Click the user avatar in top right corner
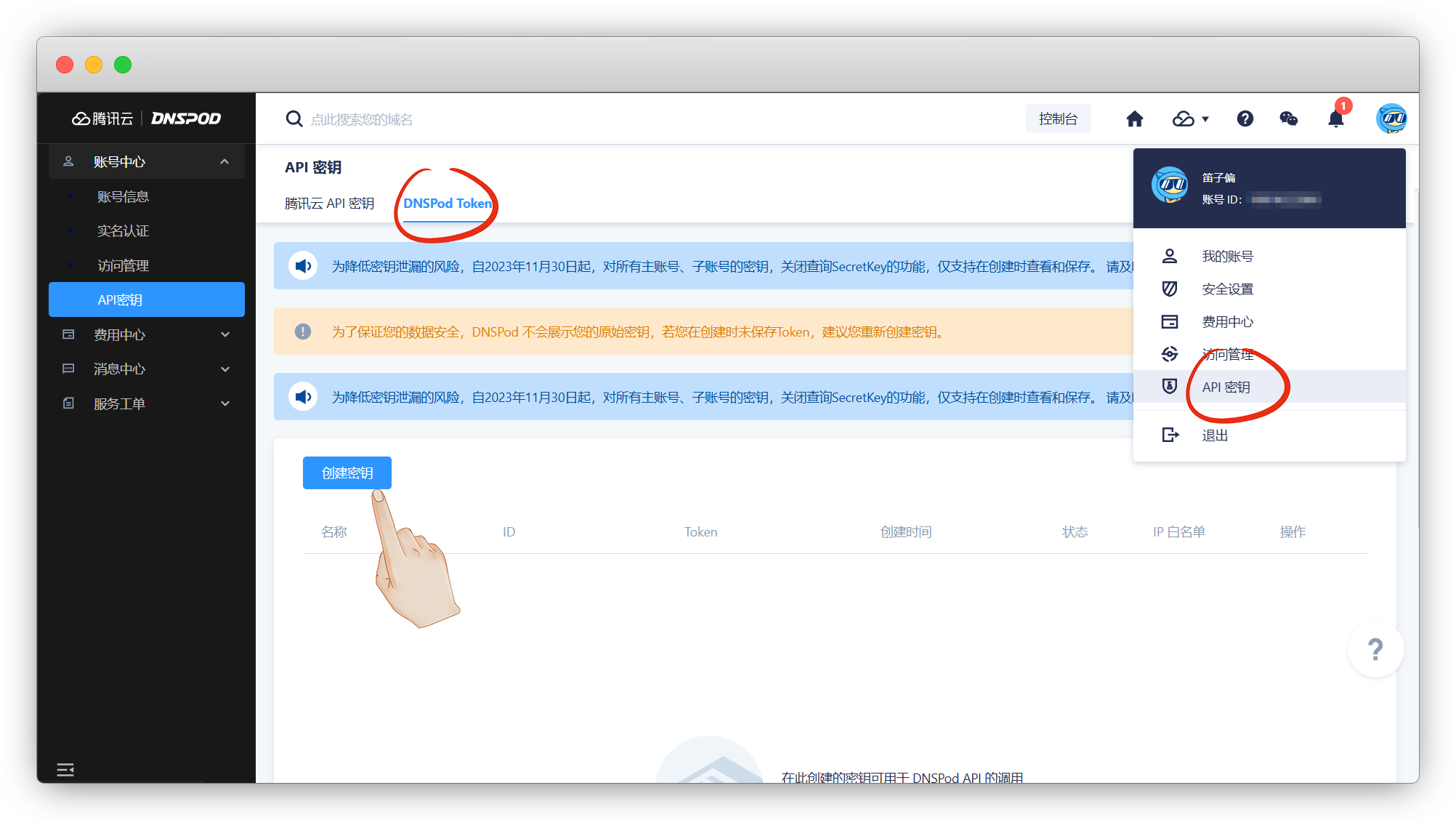Viewport: 1456px width, 820px height. point(1391,118)
